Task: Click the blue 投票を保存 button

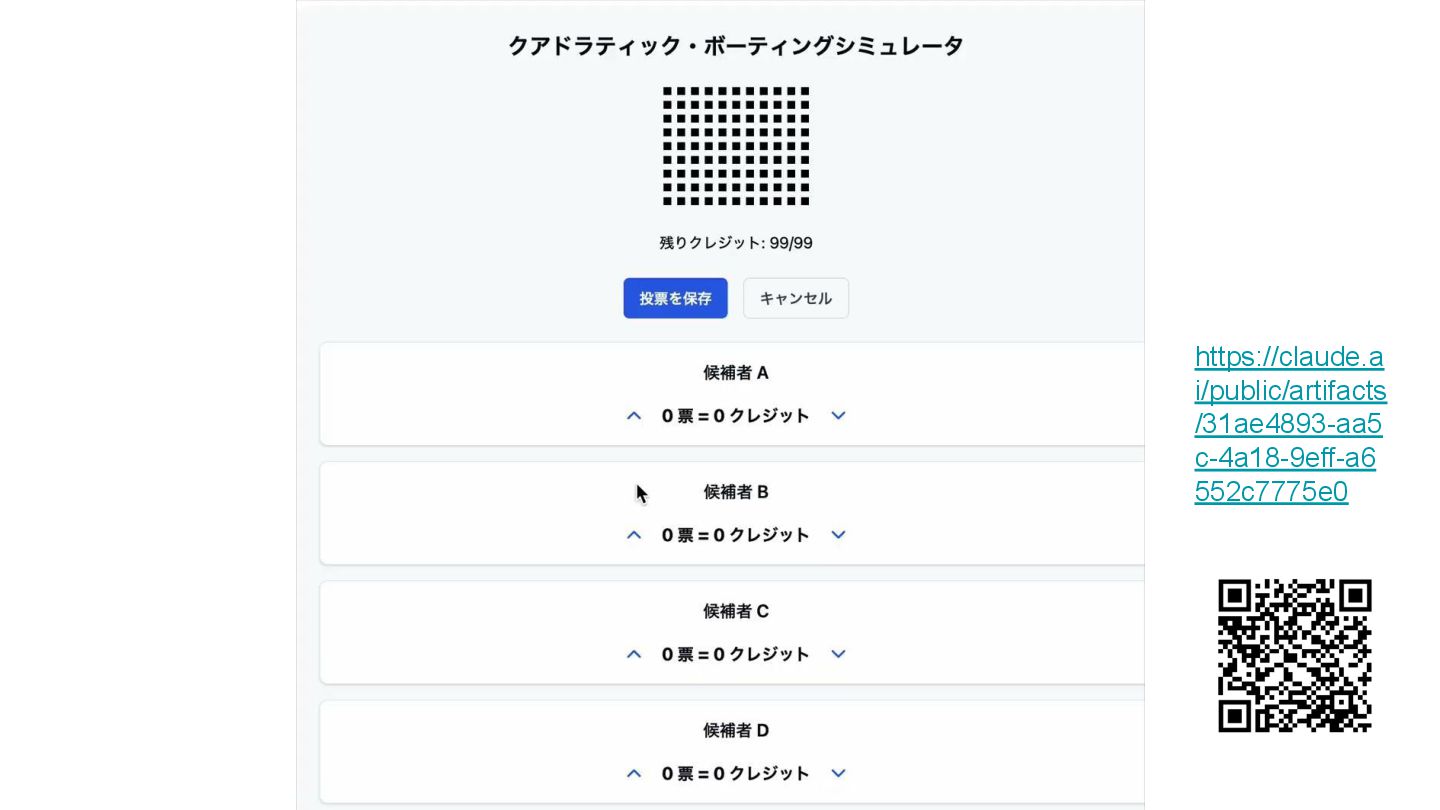Action: point(675,298)
